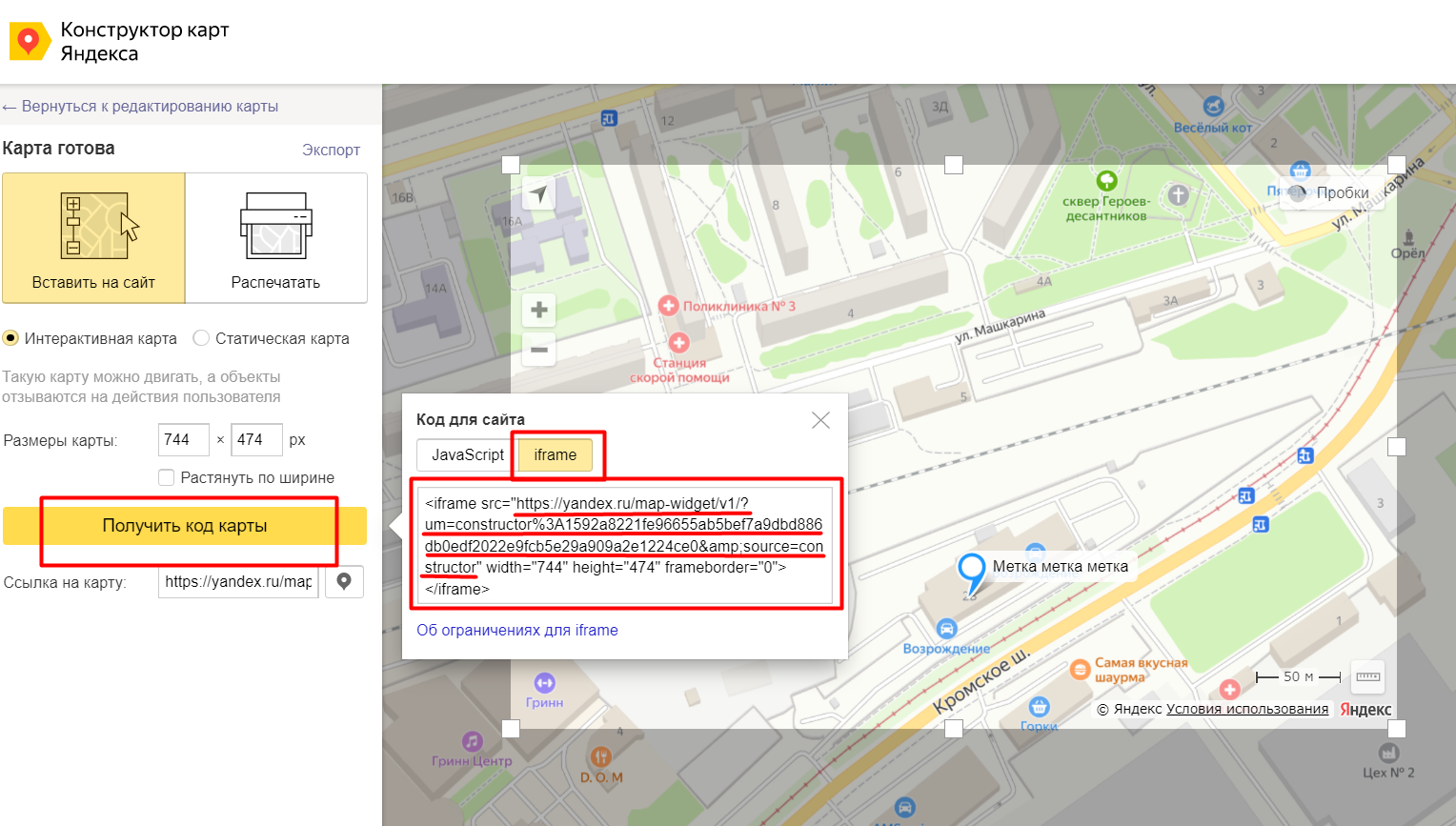Click the Получить код карты button
This screenshot has height=826, width=1456.
coord(185,526)
